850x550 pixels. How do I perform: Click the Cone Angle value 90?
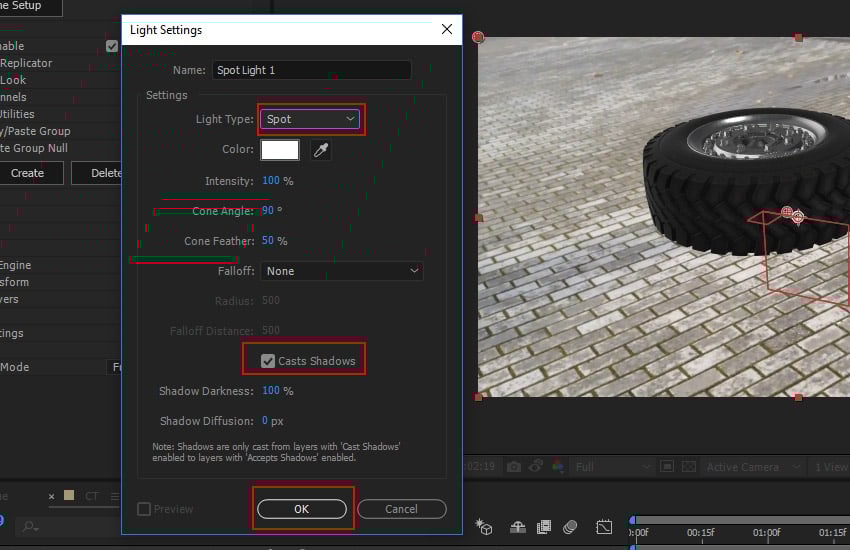(x=268, y=210)
